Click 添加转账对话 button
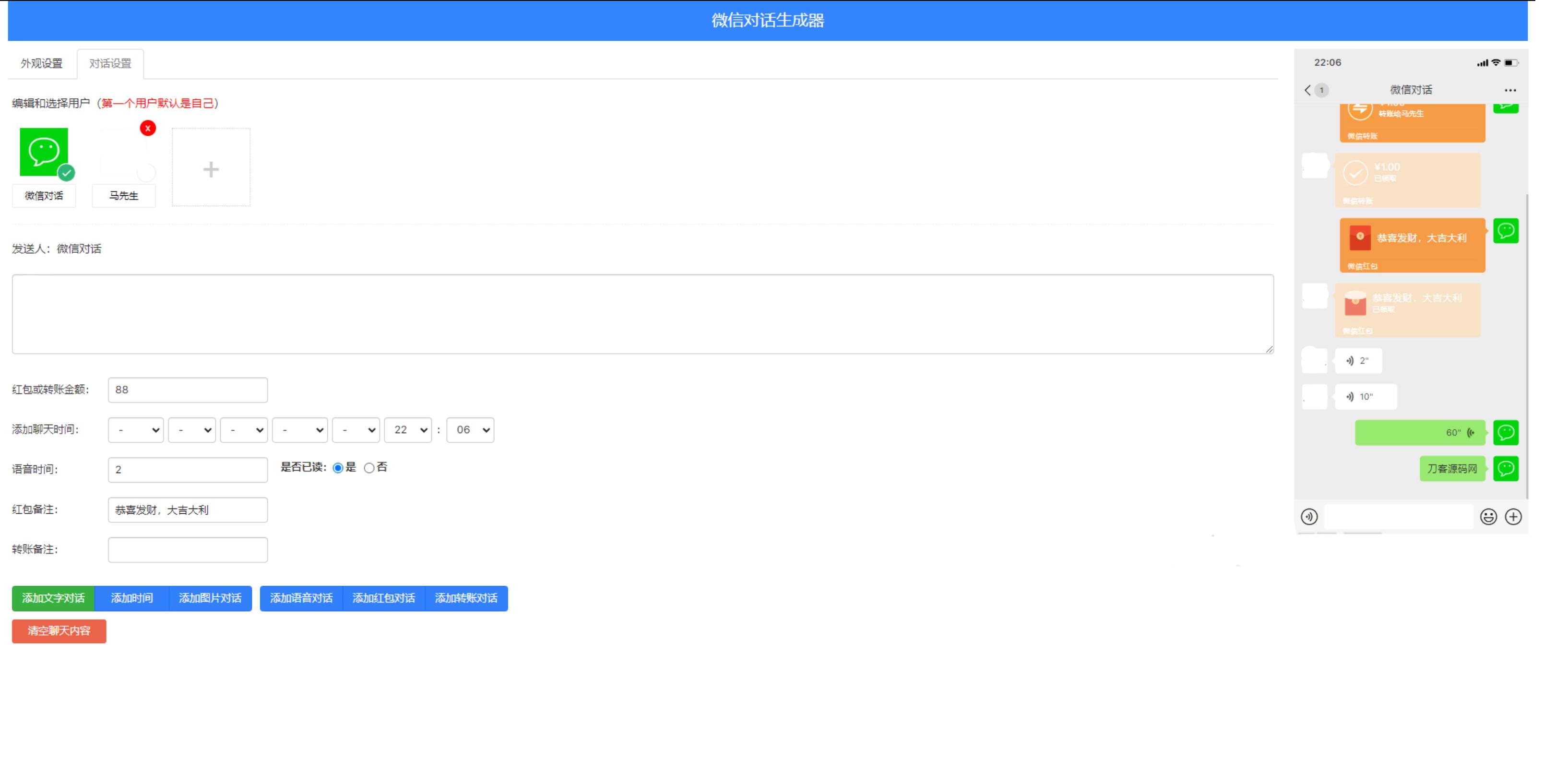The width and height of the screenshot is (1568, 780). coord(466,599)
